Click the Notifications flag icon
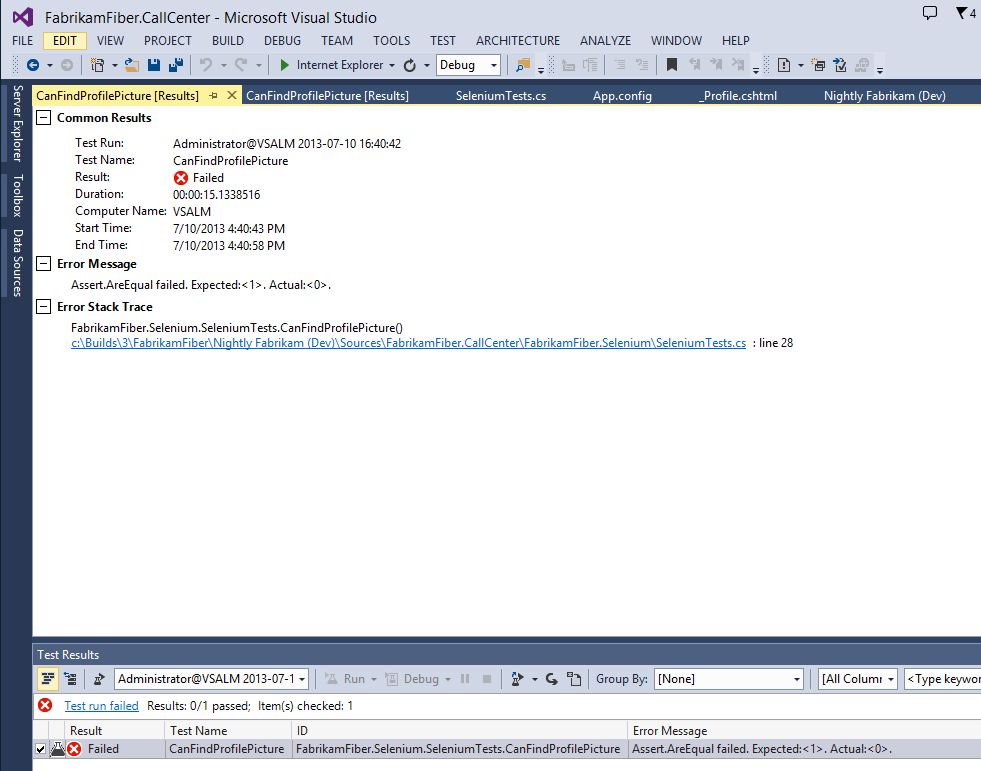 (x=962, y=13)
